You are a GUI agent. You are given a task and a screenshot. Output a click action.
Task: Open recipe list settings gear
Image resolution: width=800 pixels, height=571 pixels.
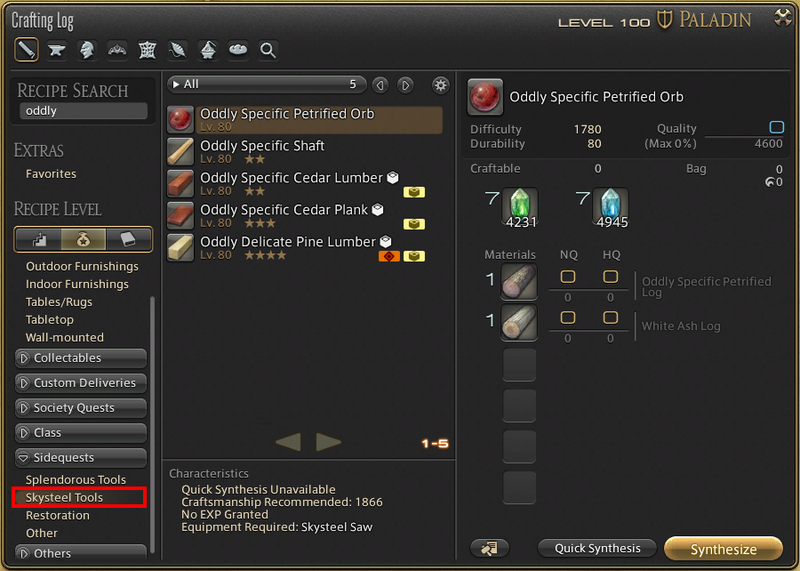pos(440,85)
